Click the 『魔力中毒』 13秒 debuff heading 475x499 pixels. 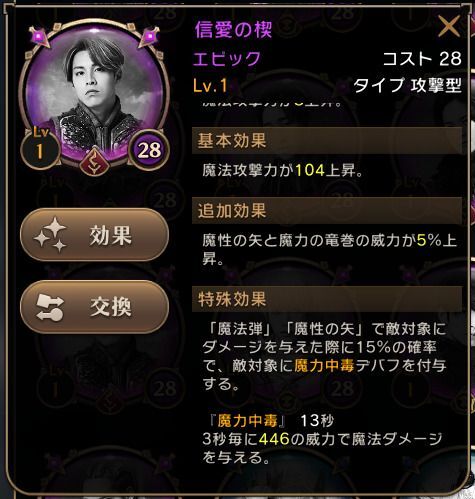[x=272, y=421]
